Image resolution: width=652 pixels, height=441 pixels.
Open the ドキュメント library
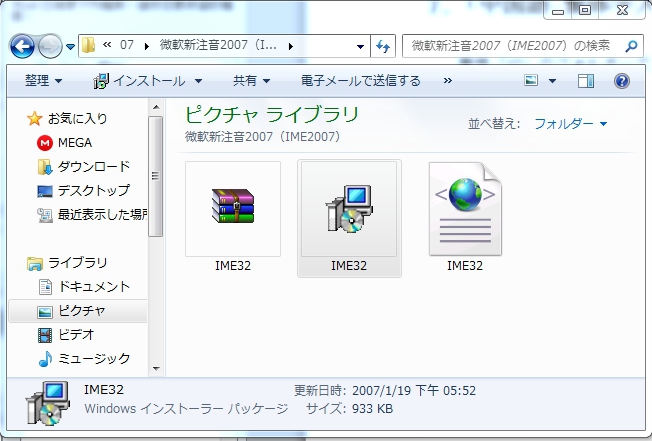[84, 287]
